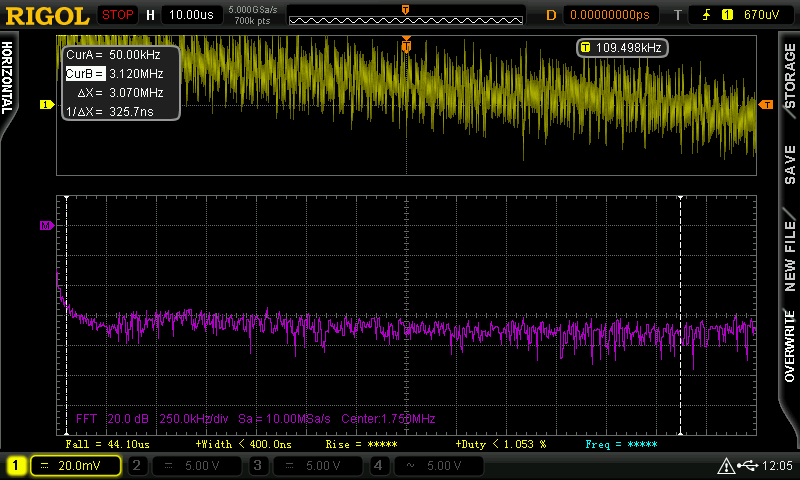This screenshot has height=480, width=800.
Task: Click the CurA = 50.00kHz cursor readout
Action: (113, 55)
